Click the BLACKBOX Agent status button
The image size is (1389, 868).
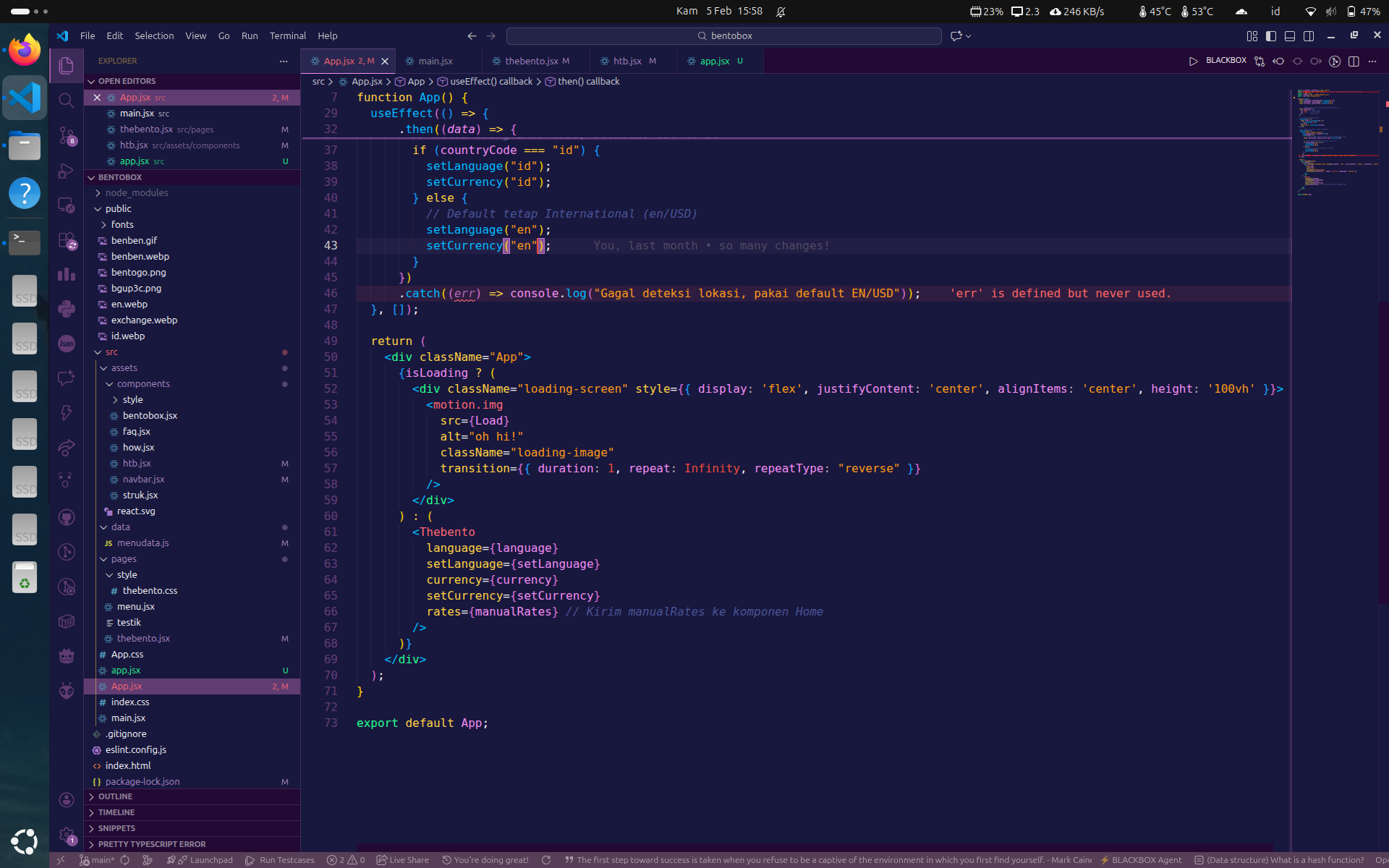pos(1140,860)
